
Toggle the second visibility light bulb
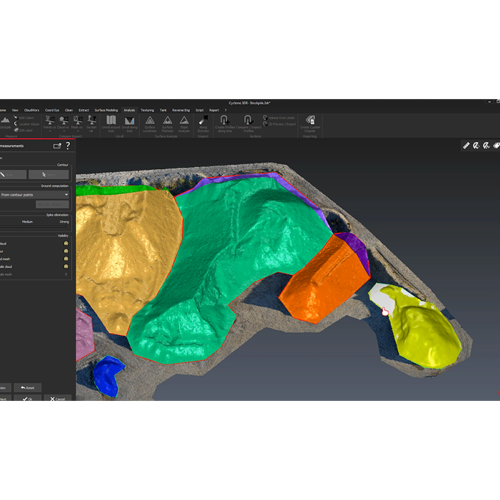pyautogui.click(x=66, y=251)
